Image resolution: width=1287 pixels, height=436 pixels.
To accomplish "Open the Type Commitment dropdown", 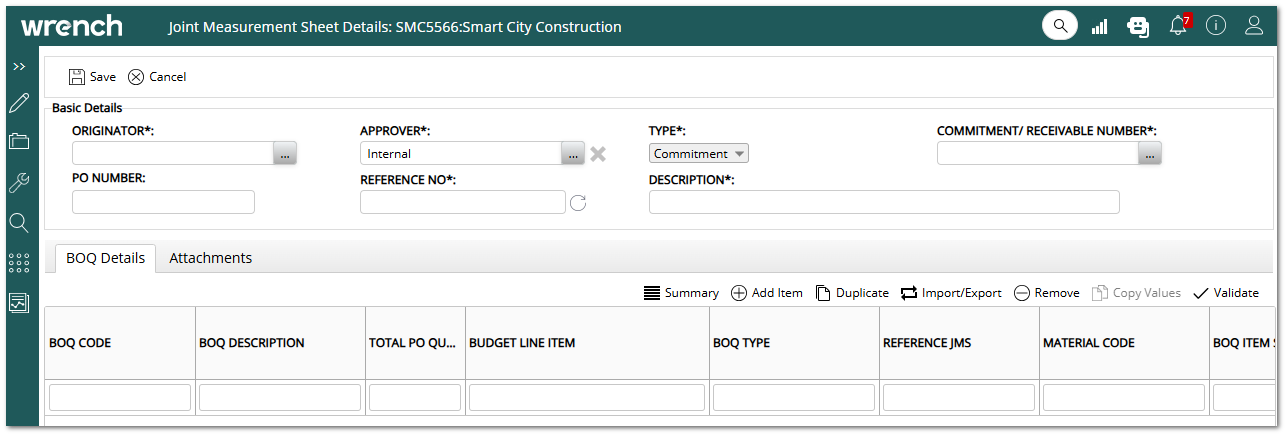I will tap(699, 154).
